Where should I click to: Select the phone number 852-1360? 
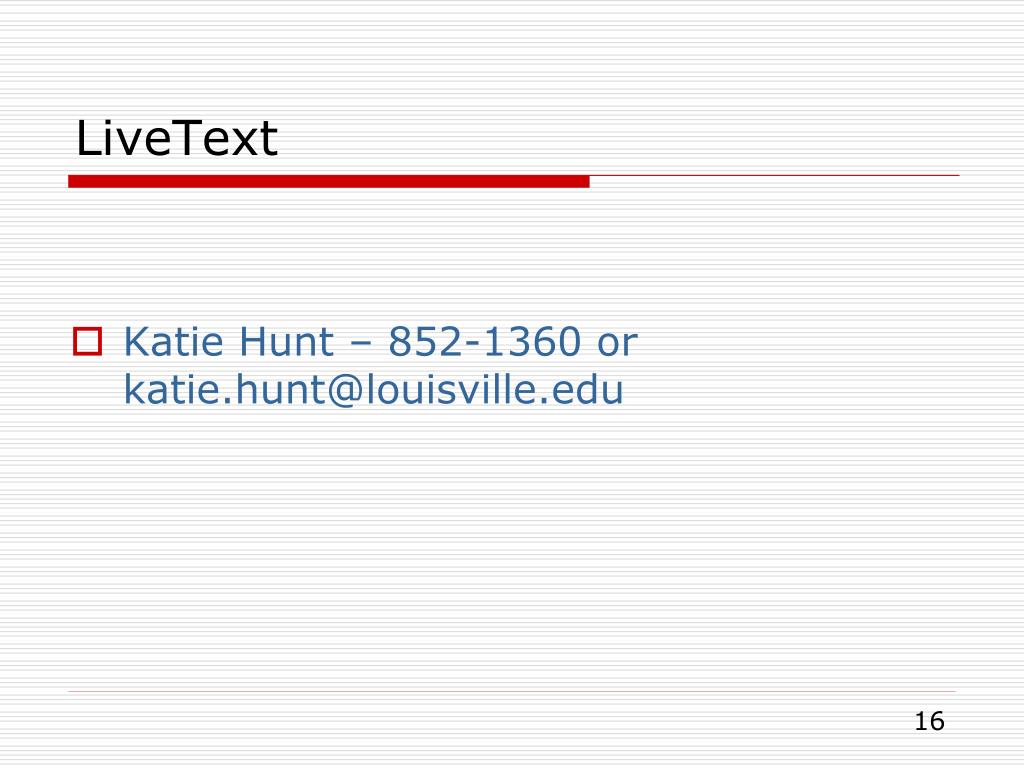485,341
